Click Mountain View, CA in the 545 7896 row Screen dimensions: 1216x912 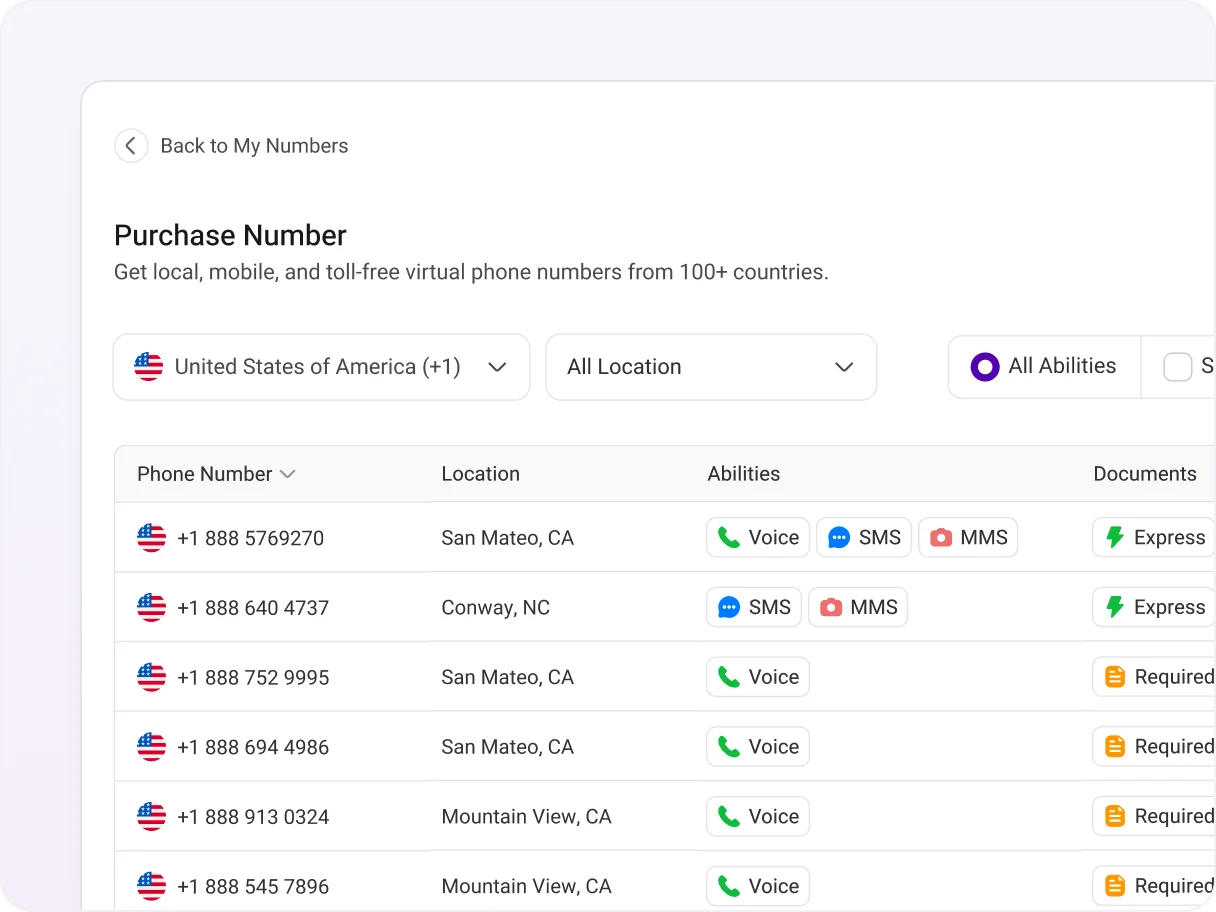(x=527, y=887)
